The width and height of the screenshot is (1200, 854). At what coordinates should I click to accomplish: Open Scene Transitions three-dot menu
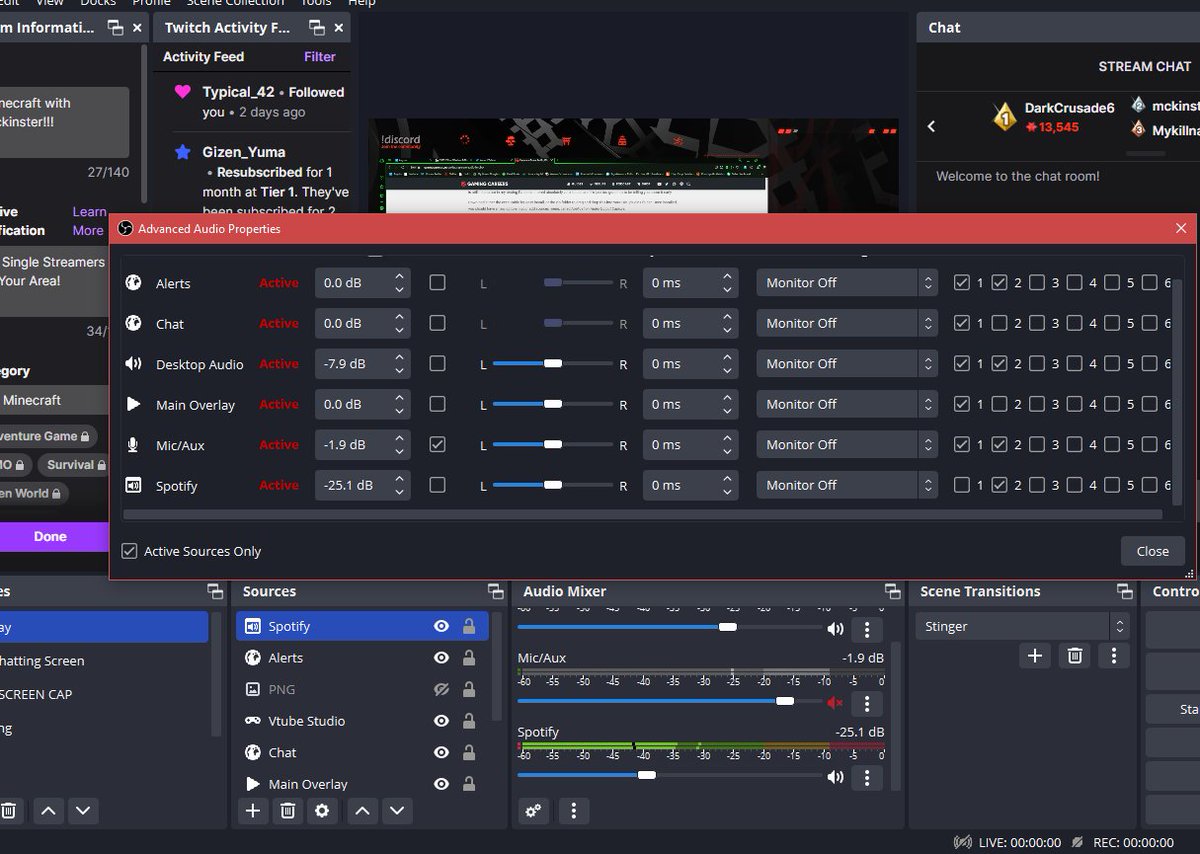click(1114, 656)
